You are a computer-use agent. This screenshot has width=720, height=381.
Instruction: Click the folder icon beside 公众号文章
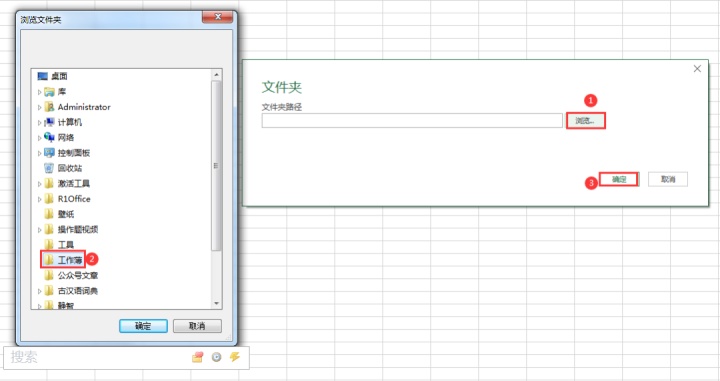pos(49,275)
